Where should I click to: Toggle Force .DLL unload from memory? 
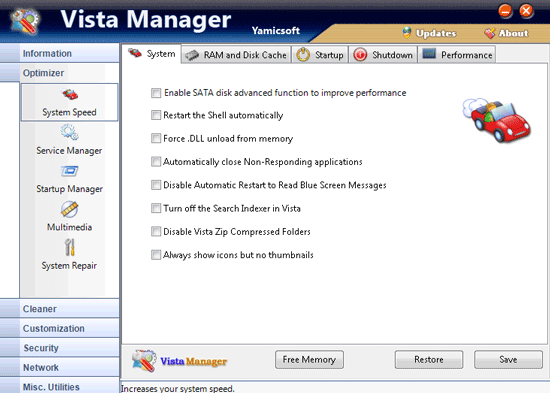coord(156,138)
